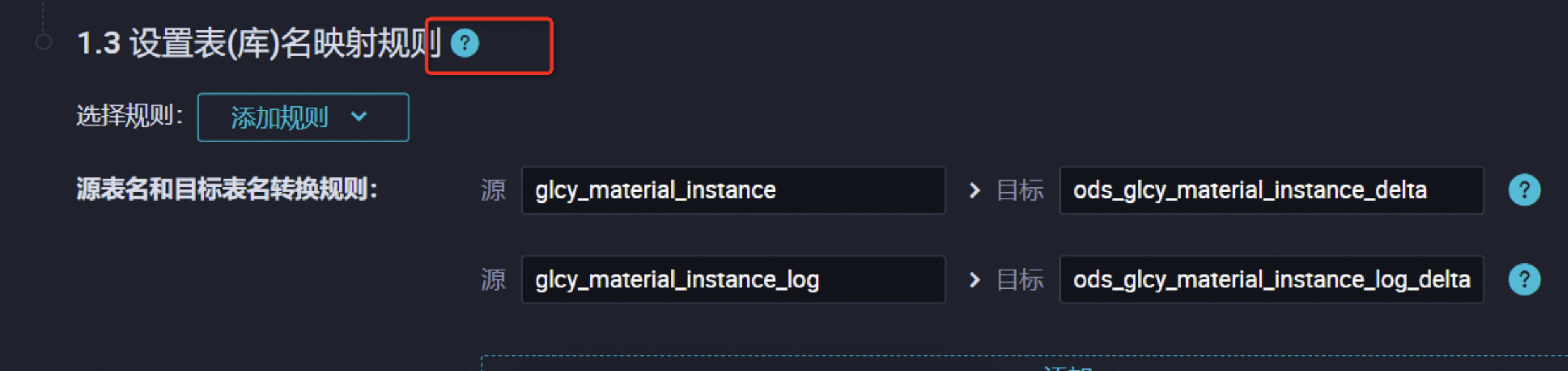The image size is (1568, 371).
Task: Select the step circle marker beside section 1.3
Action: tap(44, 42)
